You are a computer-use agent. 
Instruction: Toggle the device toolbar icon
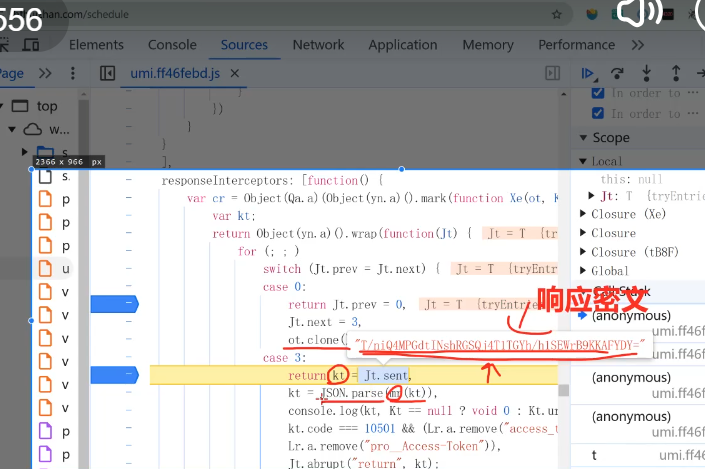coord(31,45)
